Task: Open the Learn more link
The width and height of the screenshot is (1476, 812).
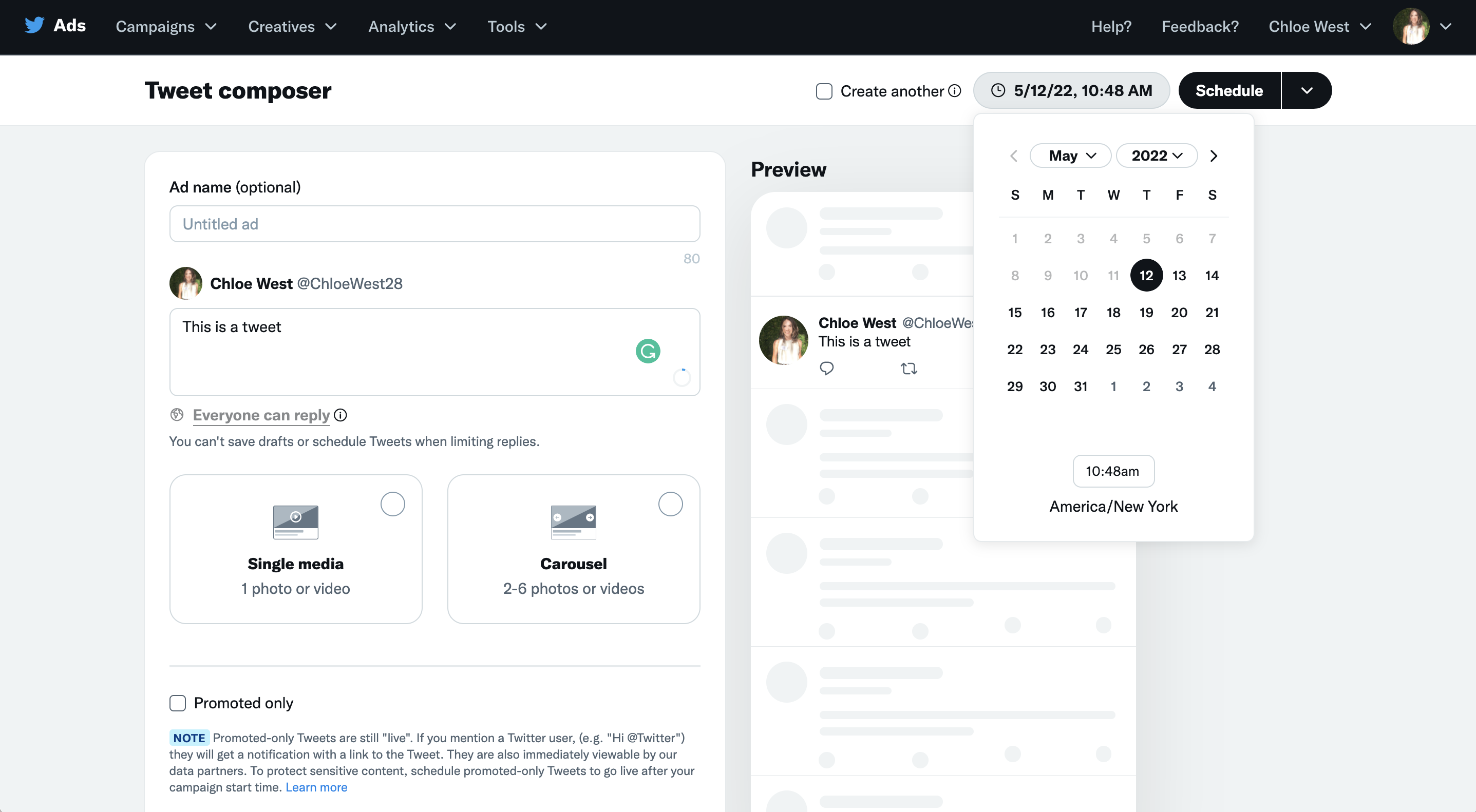Action: coord(316,787)
